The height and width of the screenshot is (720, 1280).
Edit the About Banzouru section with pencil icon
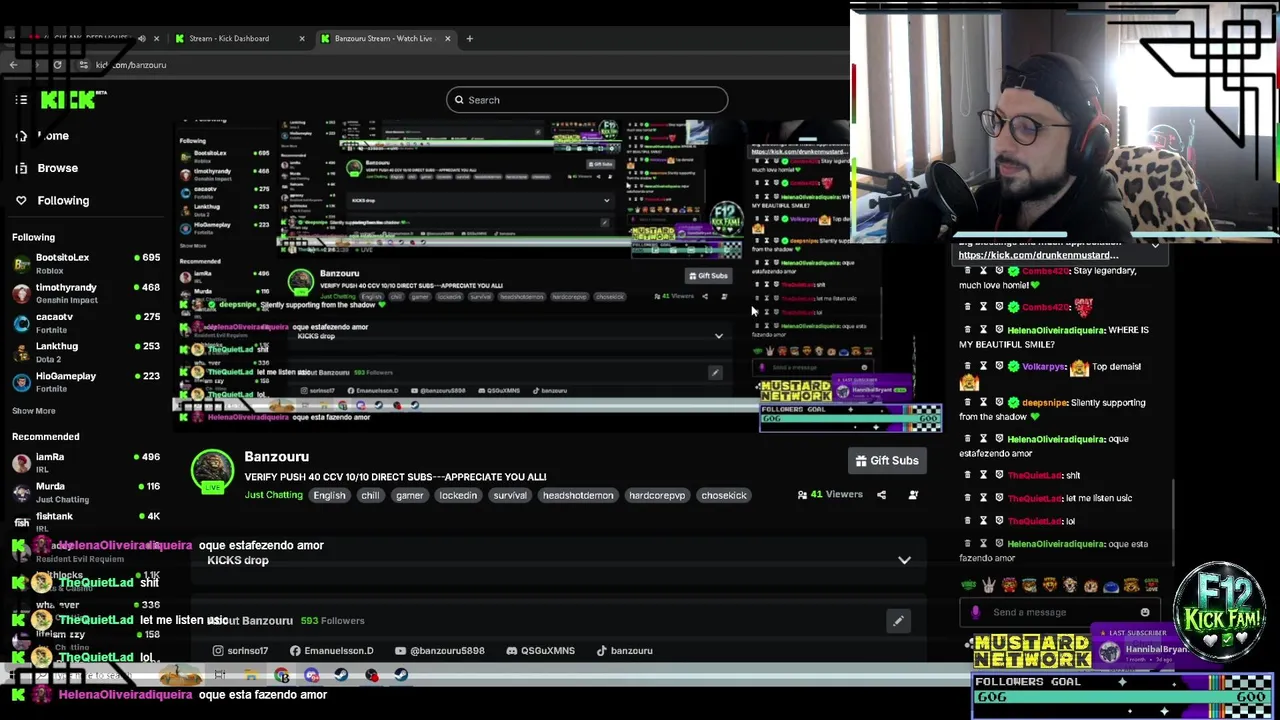pos(898,621)
